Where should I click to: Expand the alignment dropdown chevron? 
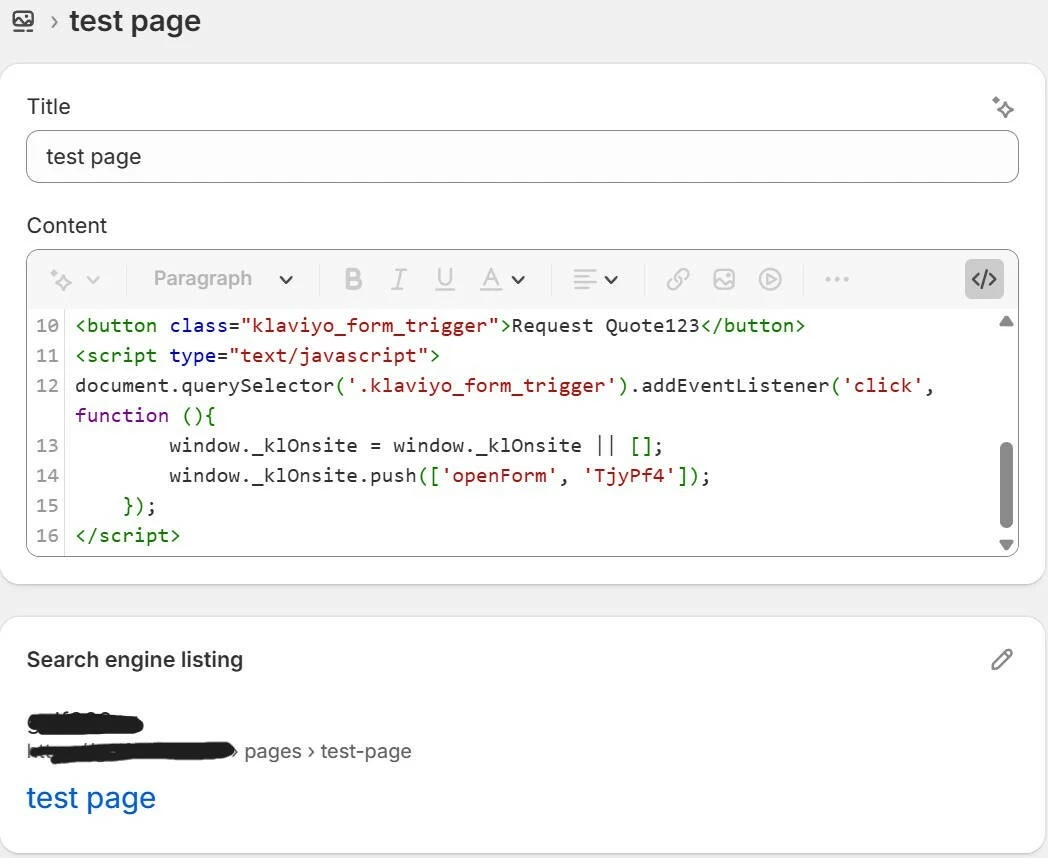click(x=611, y=279)
